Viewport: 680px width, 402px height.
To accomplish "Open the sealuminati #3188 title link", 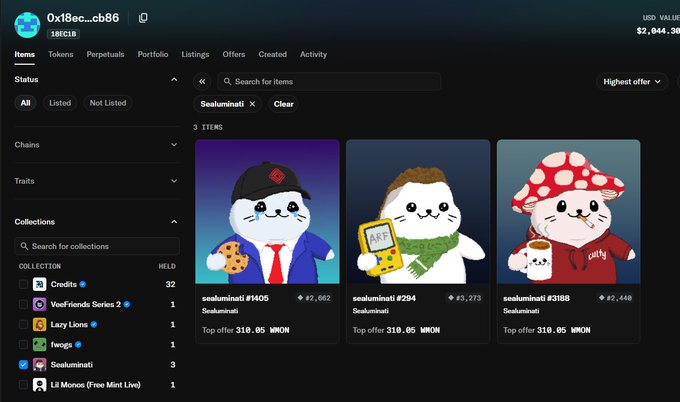I will click(x=536, y=298).
